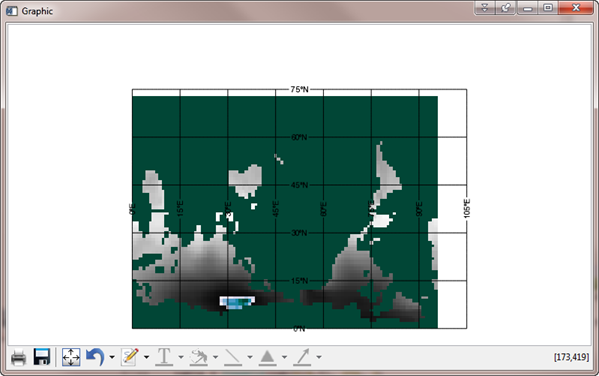The image size is (599, 376).
Task: Select the straight line drawing tool
Action: pyautogui.click(x=233, y=357)
